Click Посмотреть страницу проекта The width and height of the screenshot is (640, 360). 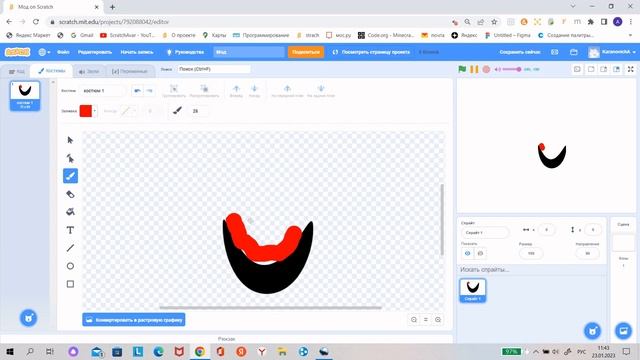point(371,52)
